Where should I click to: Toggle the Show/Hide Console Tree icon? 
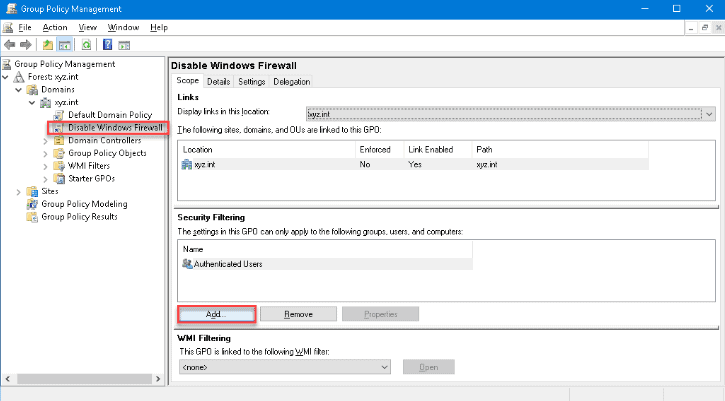tap(64, 45)
